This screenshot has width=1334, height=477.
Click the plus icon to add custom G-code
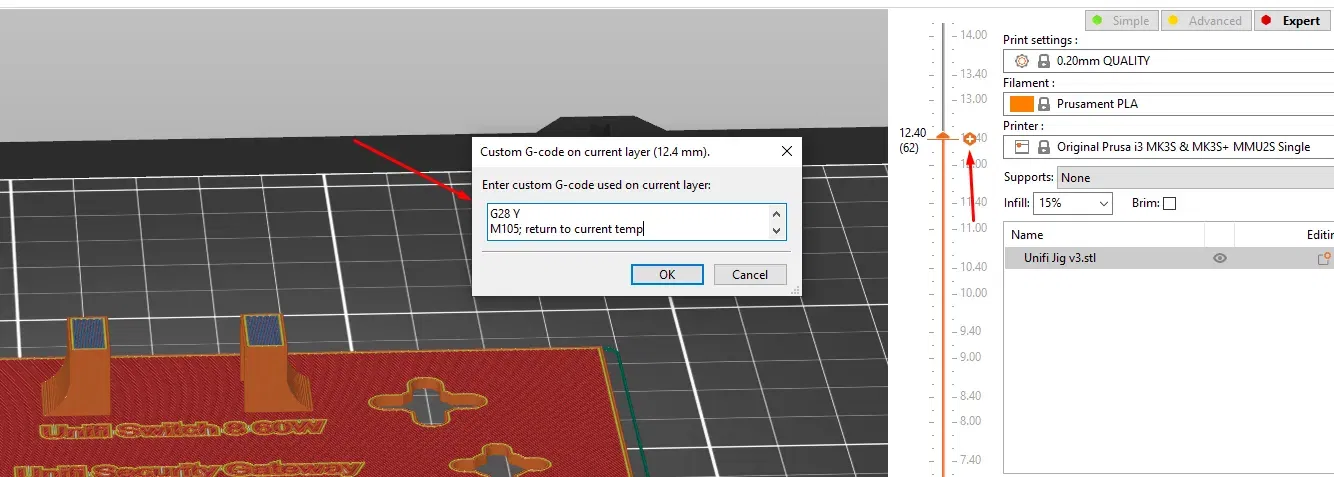tap(970, 139)
